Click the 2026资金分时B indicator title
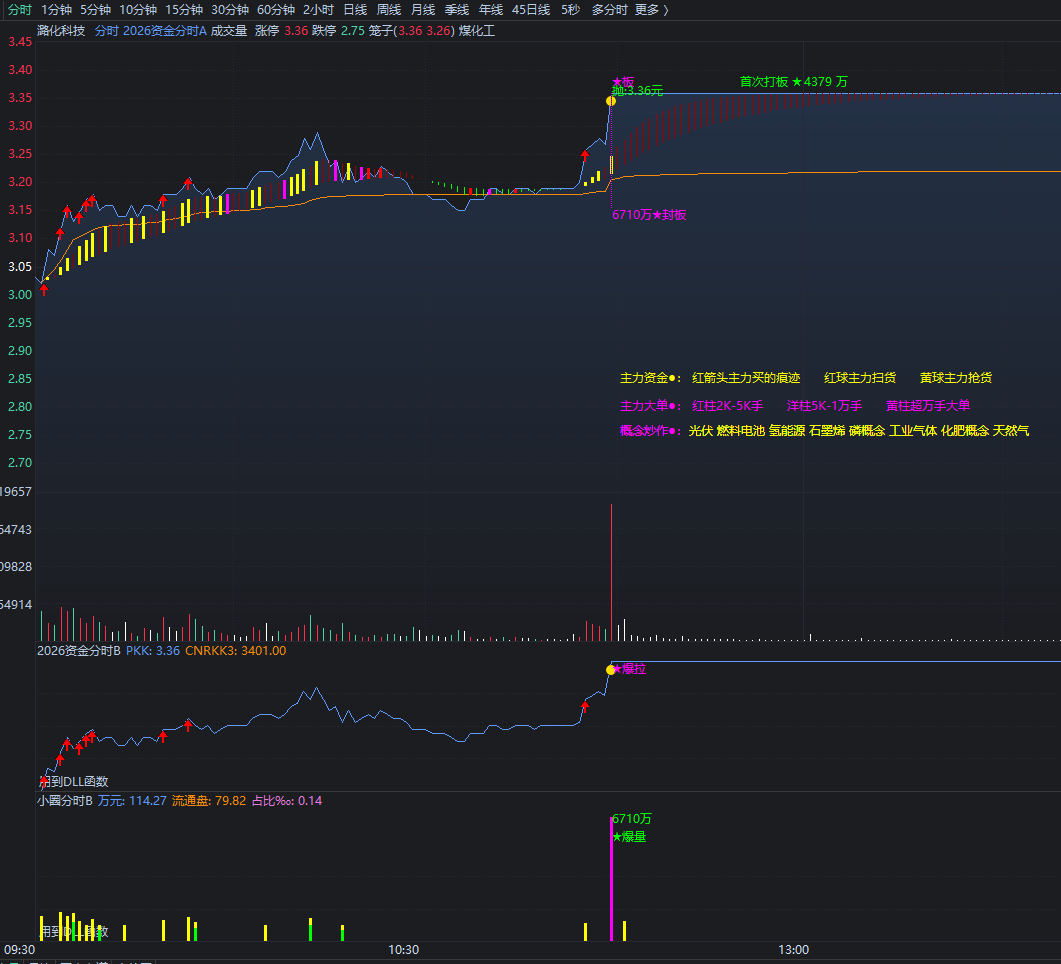The width and height of the screenshot is (1061, 964). (78, 650)
